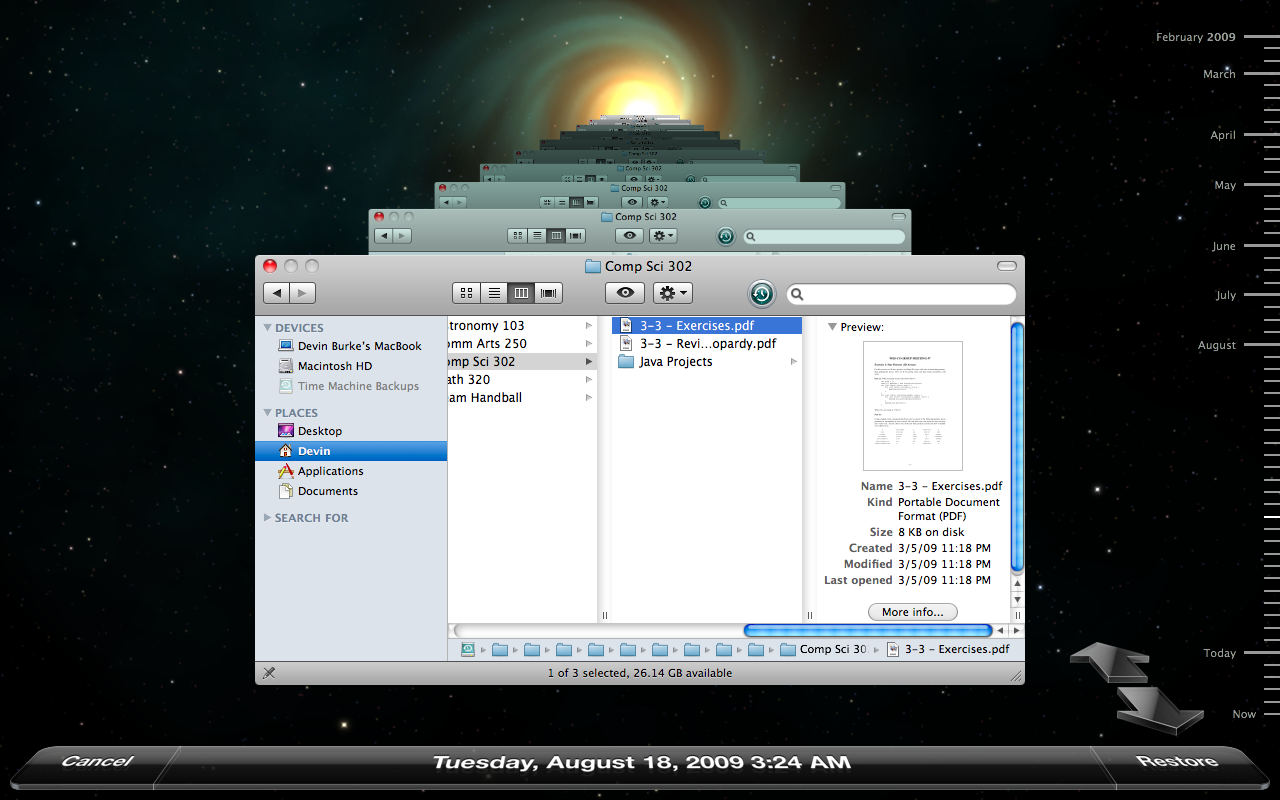Toggle list view in the window just behind

coord(537,236)
